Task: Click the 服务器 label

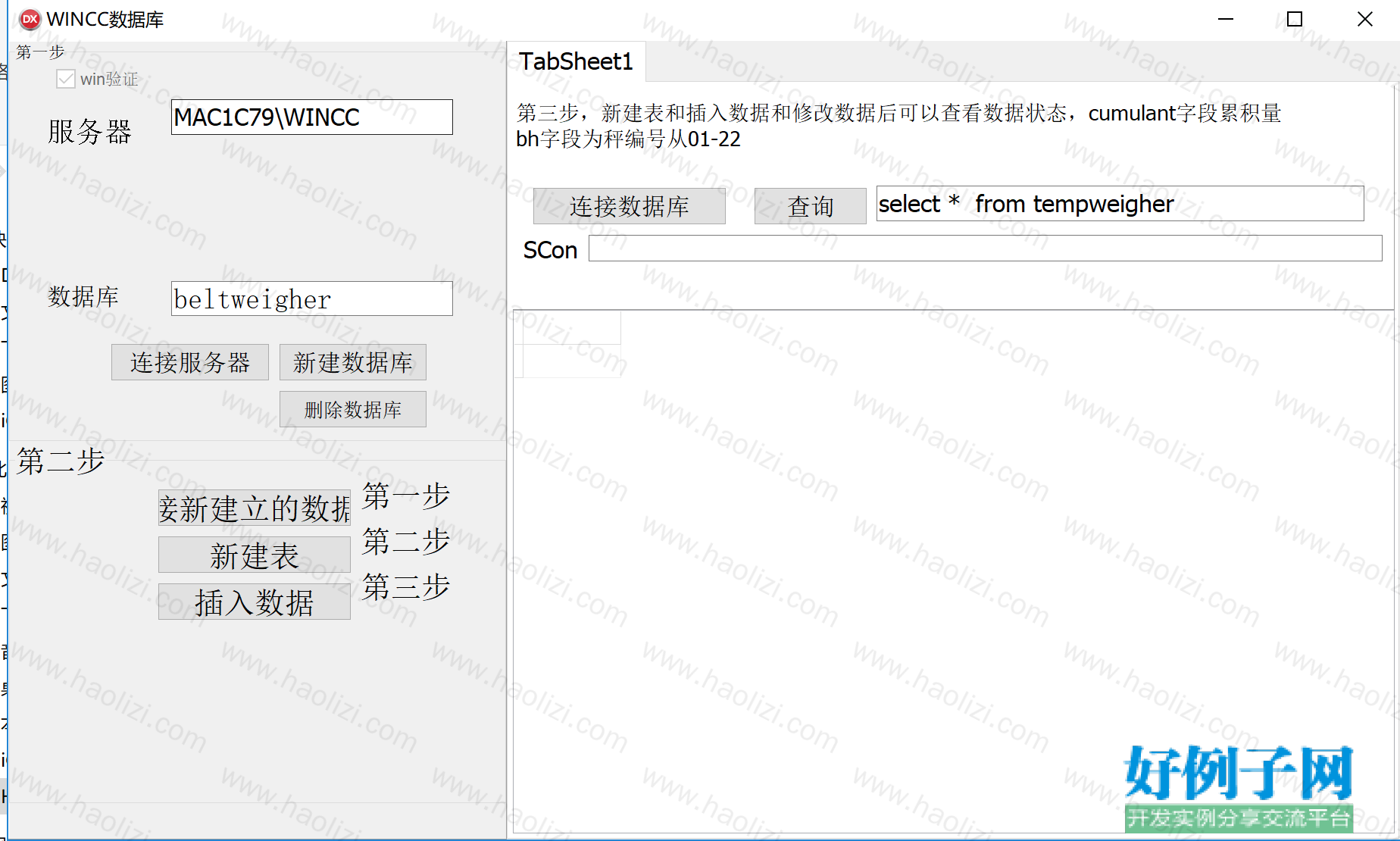Action: [89, 132]
